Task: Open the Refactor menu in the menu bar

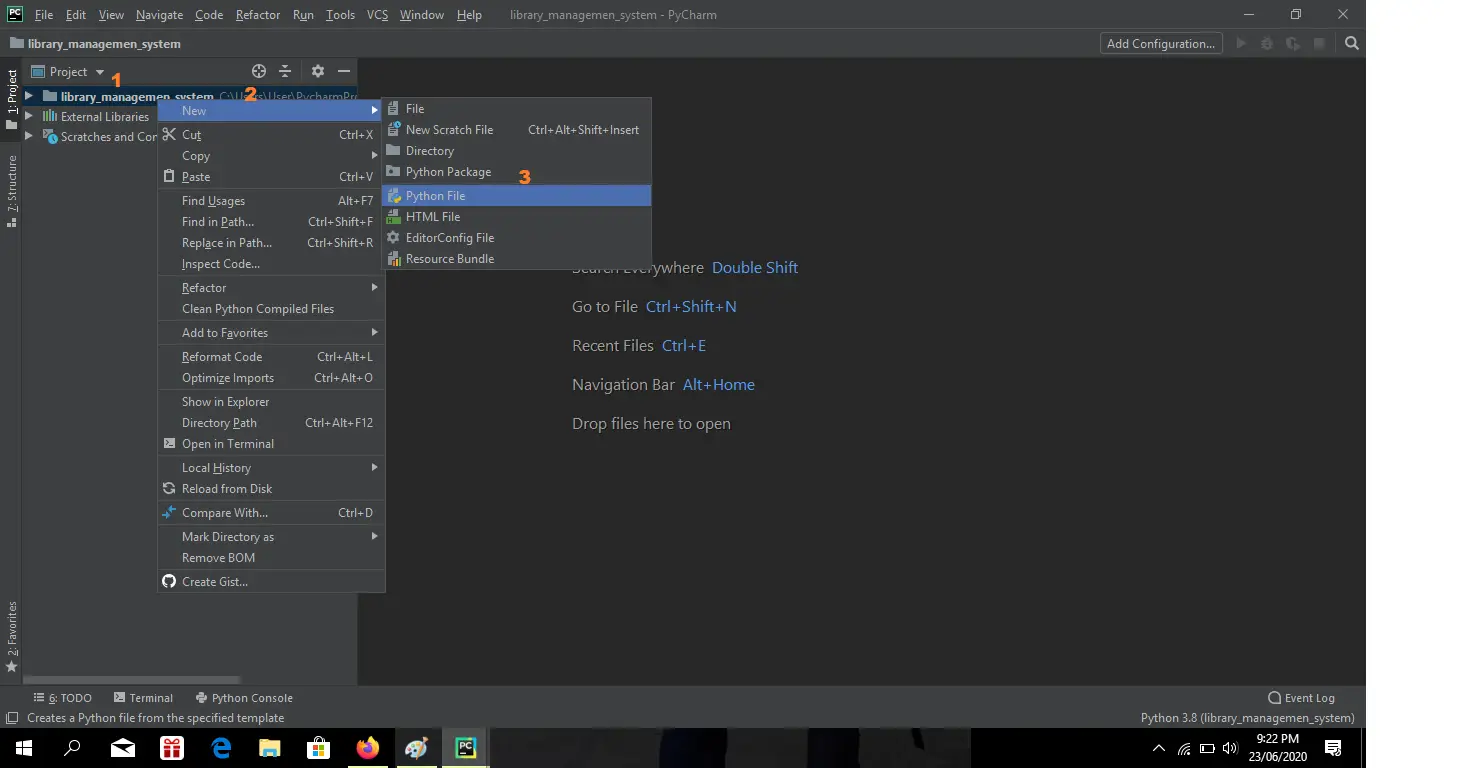Action: coord(258,15)
